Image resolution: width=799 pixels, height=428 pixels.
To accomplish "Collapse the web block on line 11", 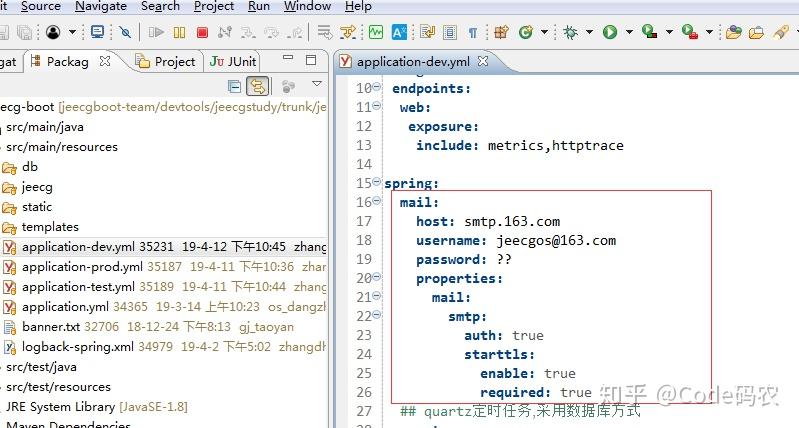I will (x=377, y=106).
